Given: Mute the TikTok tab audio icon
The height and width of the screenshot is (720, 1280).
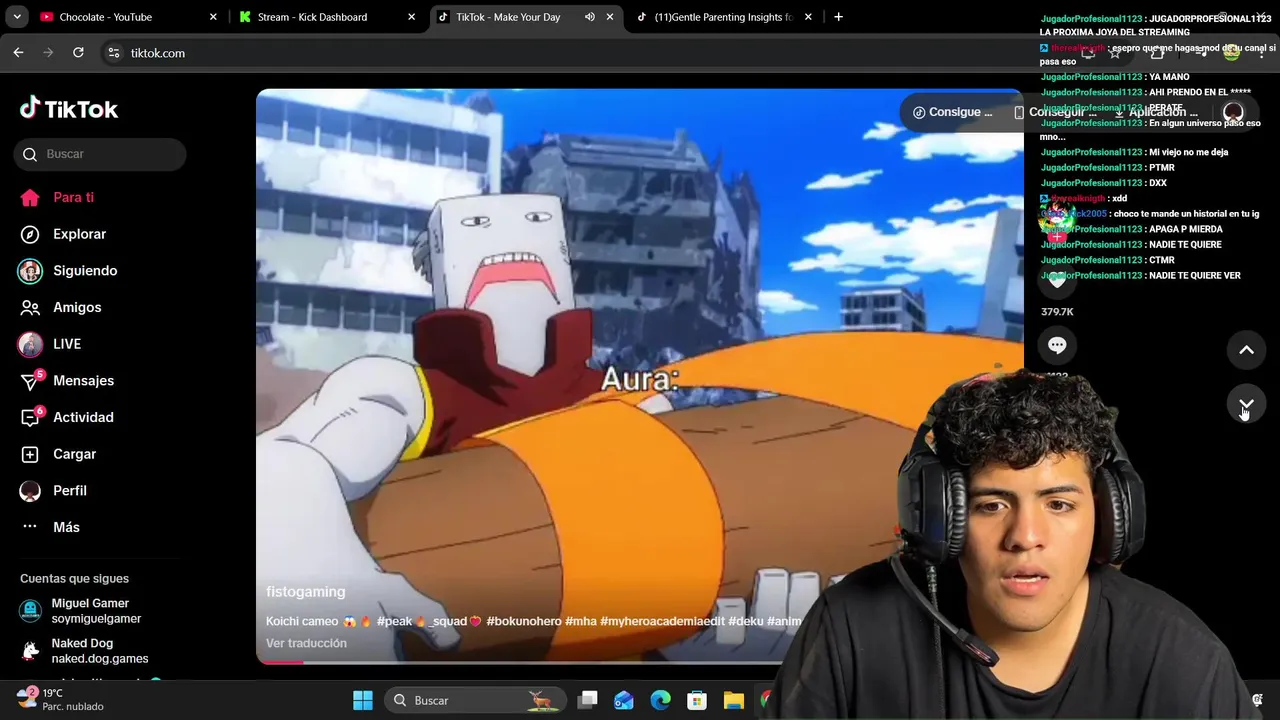Looking at the screenshot, I should [x=590, y=17].
